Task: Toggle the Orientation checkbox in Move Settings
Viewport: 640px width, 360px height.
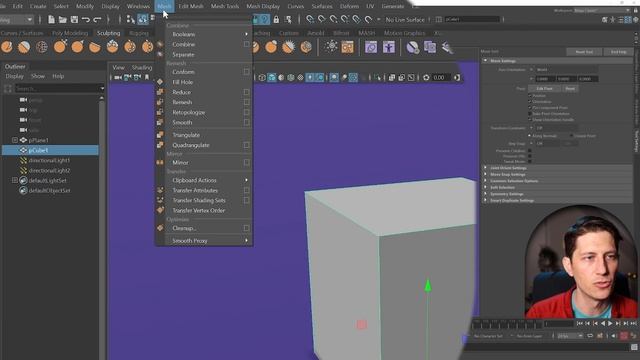Action: pyautogui.click(x=530, y=102)
